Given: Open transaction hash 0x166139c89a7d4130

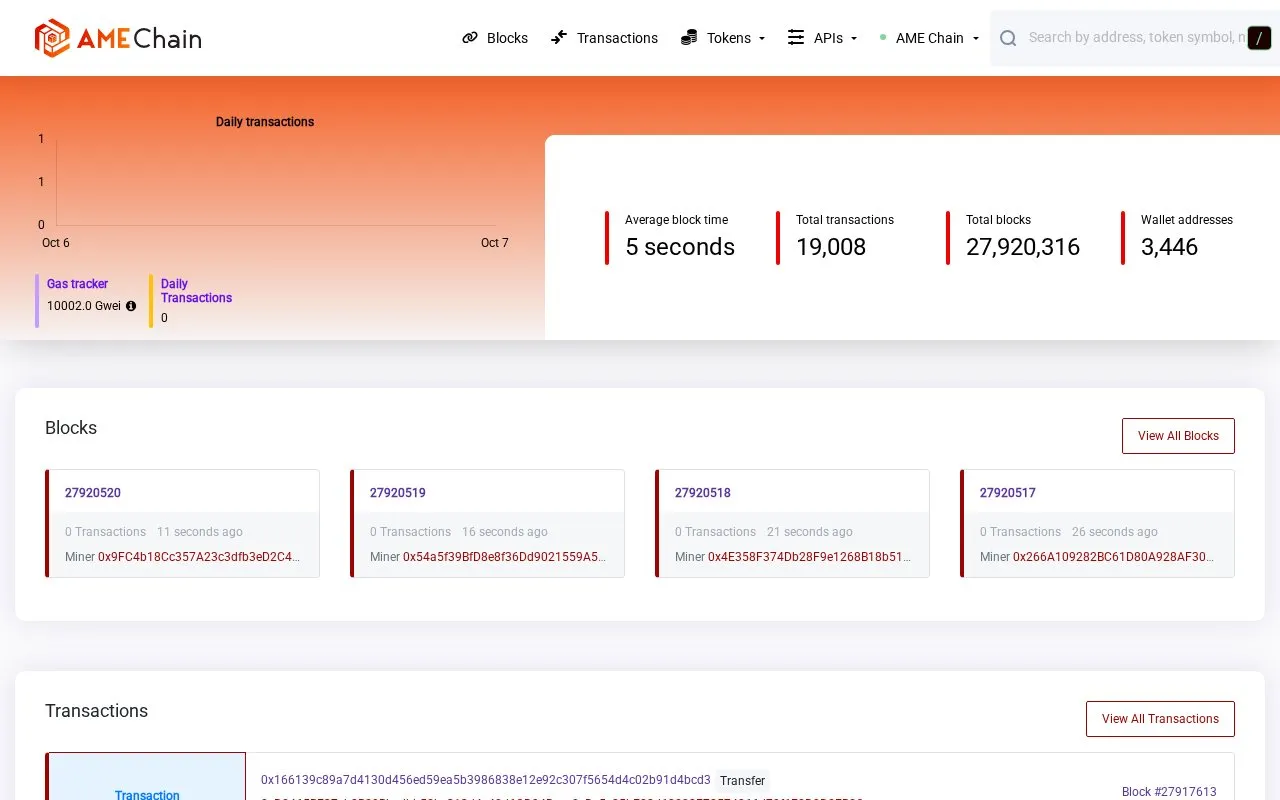Looking at the screenshot, I should [x=486, y=780].
